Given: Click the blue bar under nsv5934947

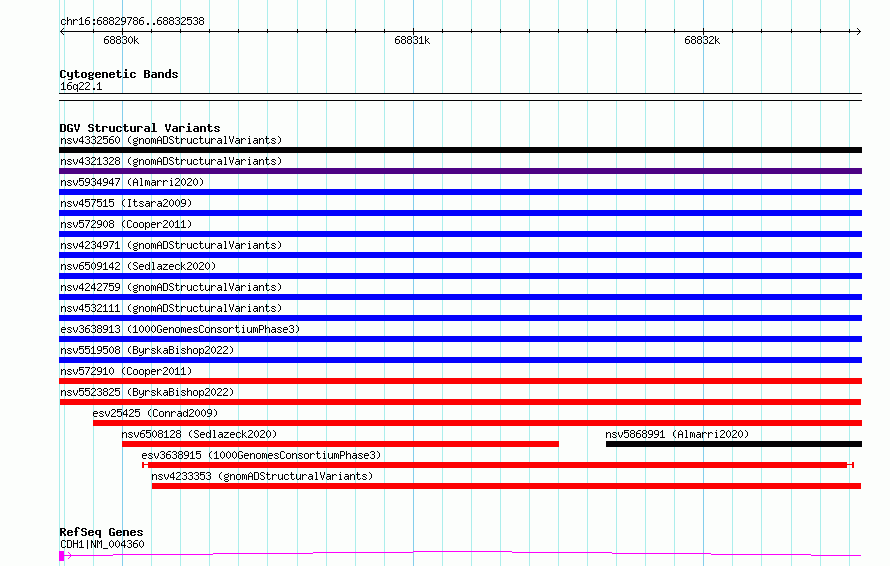Looking at the screenshot, I should click(460, 192).
